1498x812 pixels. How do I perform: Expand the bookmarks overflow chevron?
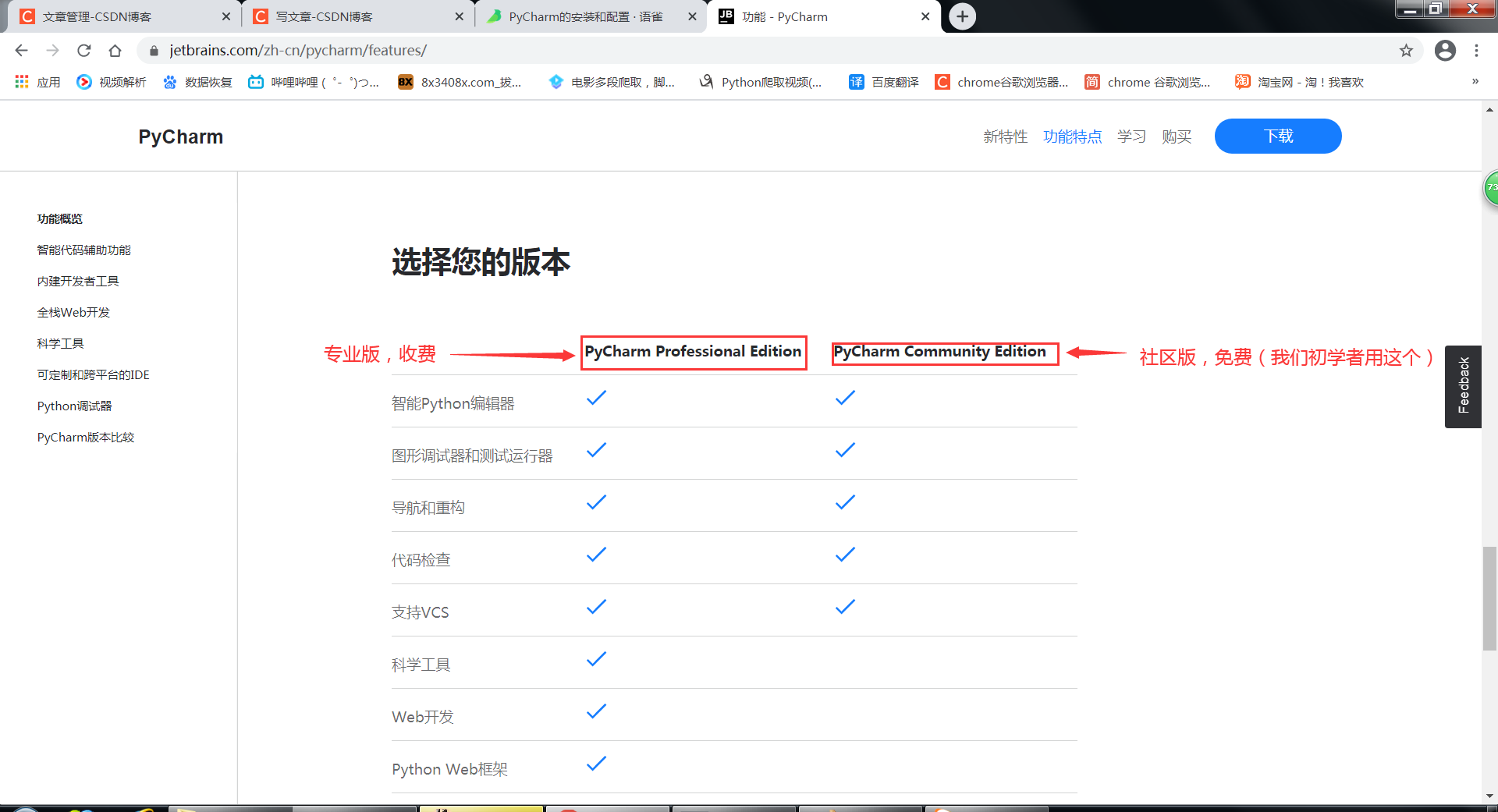(1475, 82)
